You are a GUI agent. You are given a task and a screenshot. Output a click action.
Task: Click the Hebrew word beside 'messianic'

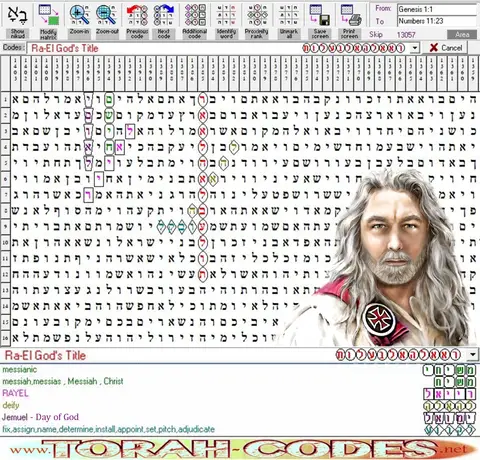pos(449,370)
